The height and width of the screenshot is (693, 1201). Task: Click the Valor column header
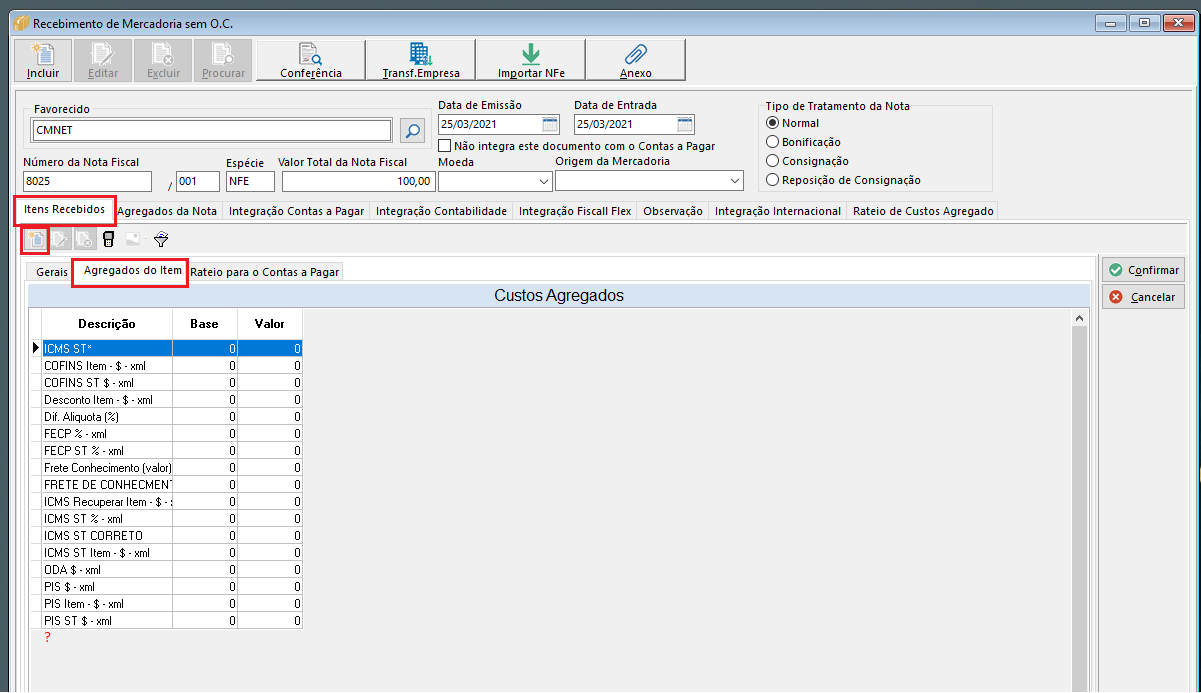pyautogui.click(x=270, y=324)
